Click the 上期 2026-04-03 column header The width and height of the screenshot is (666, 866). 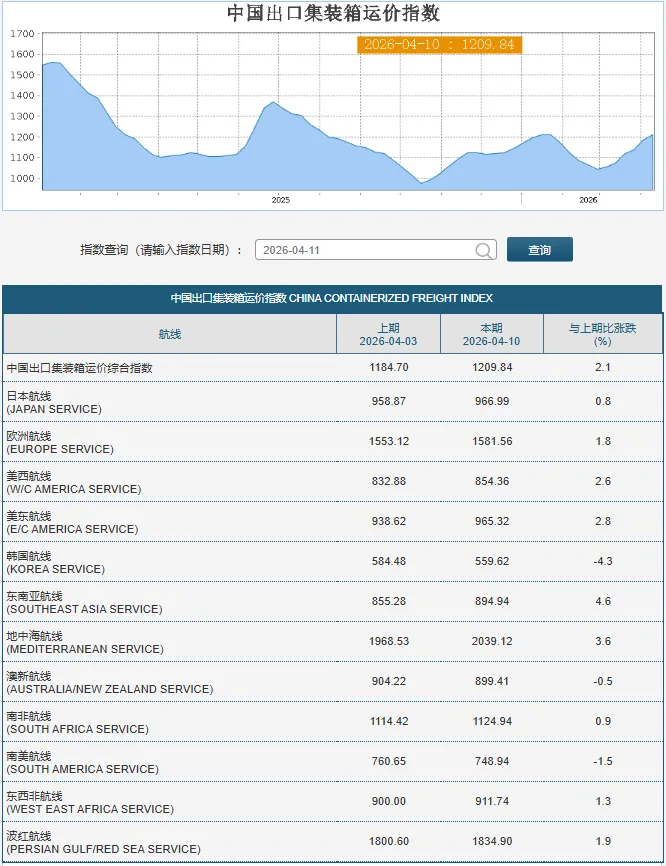tap(388, 334)
